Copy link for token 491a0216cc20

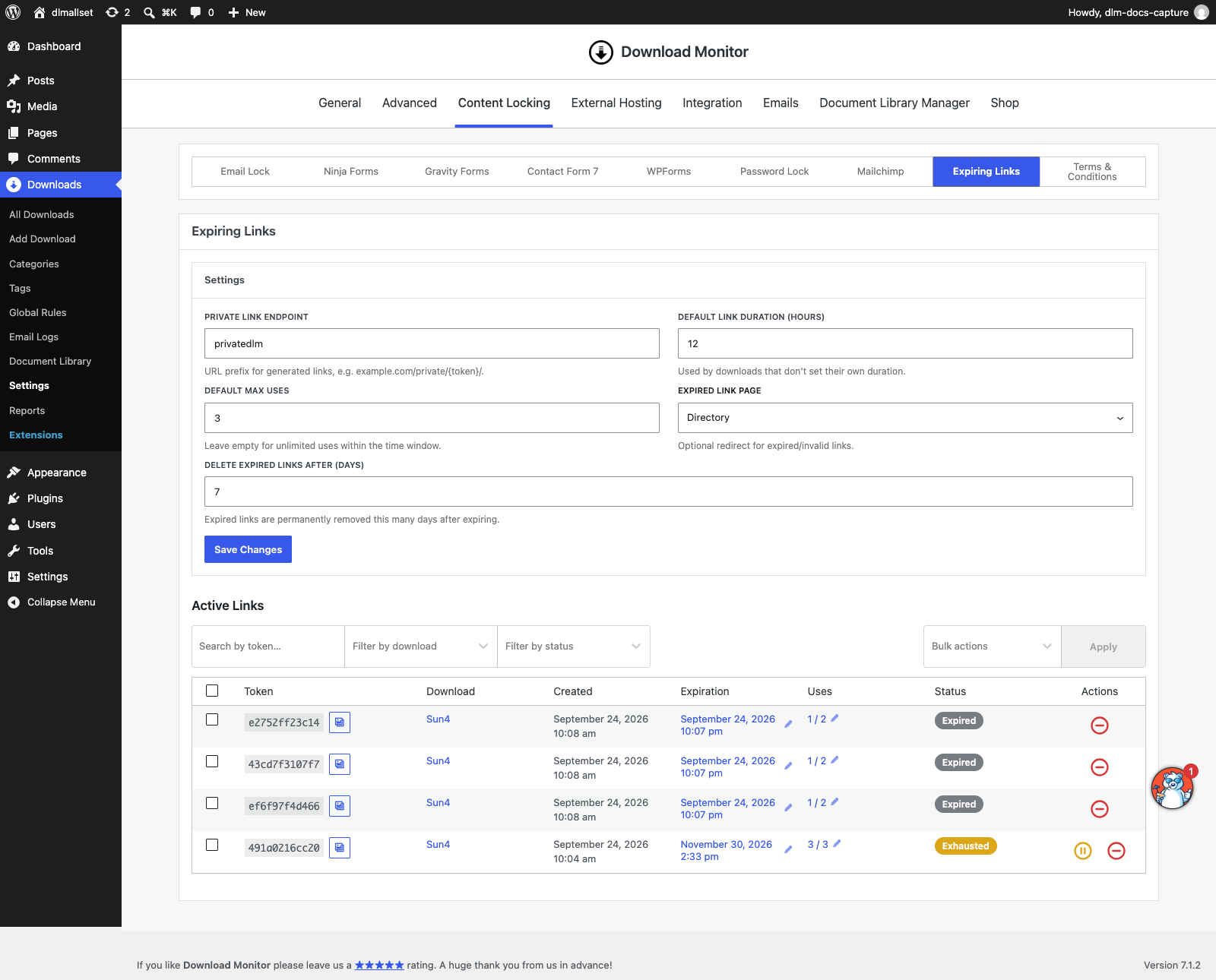point(340,848)
